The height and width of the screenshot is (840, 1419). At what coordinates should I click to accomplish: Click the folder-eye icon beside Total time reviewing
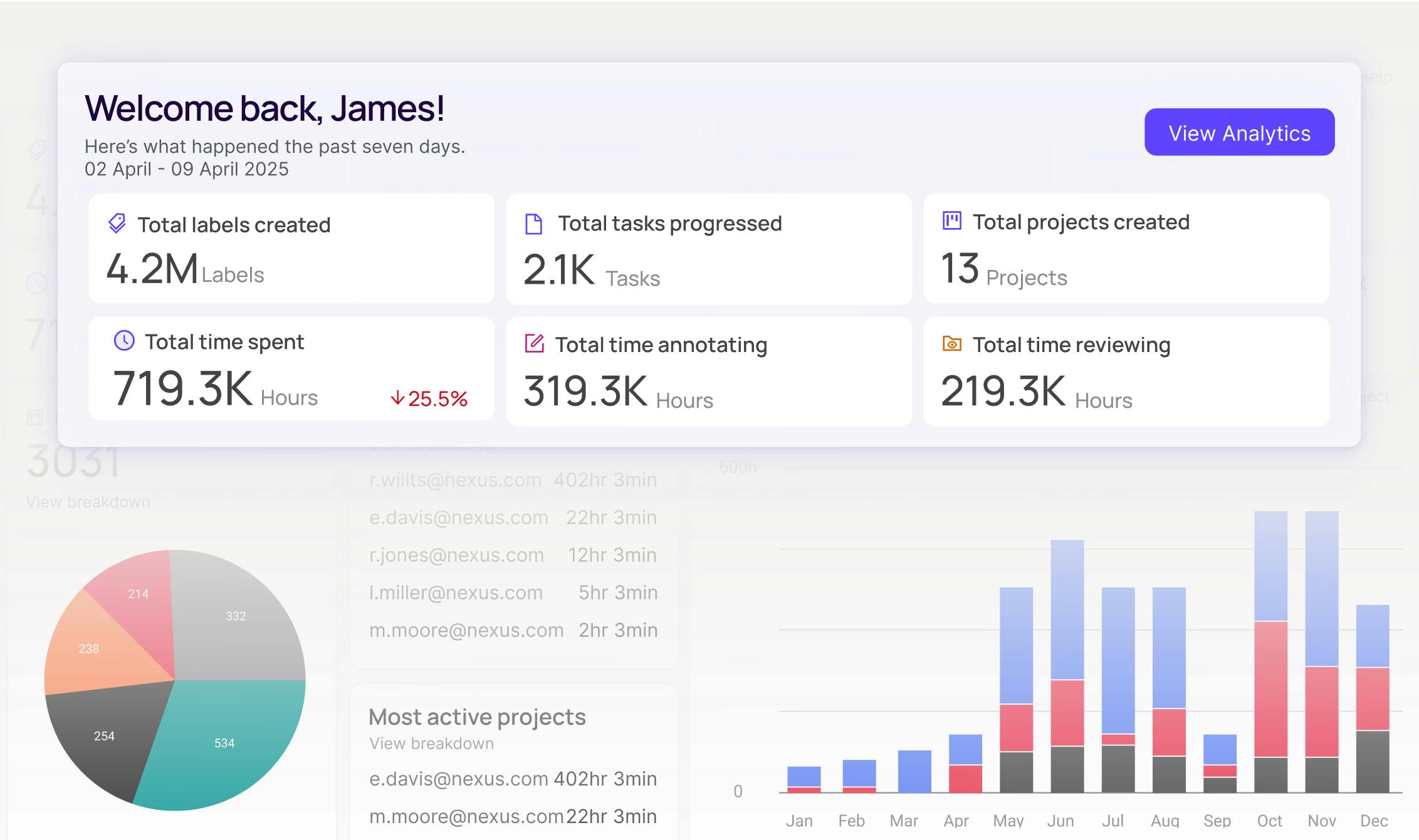click(951, 344)
